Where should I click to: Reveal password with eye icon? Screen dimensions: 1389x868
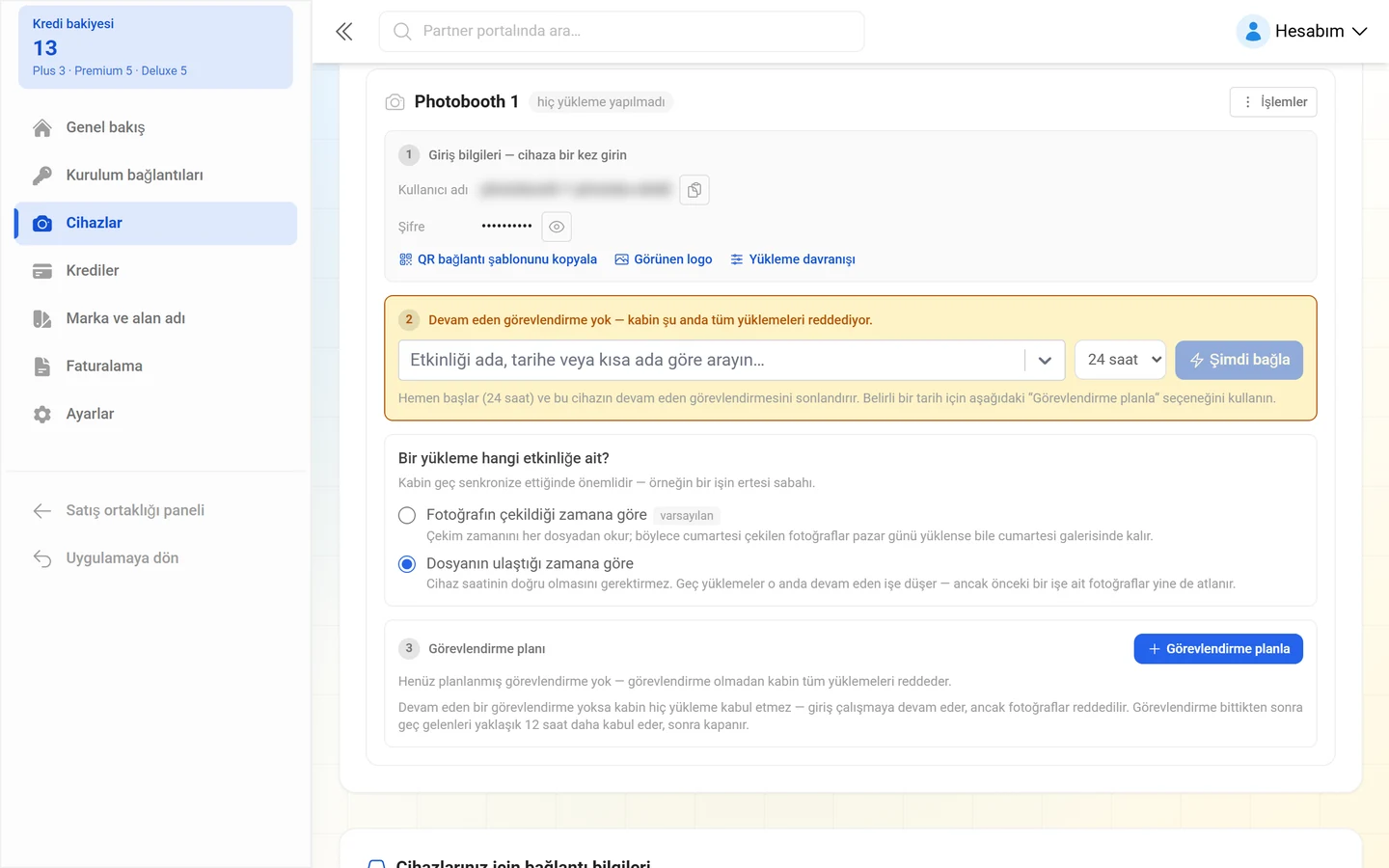(x=557, y=227)
